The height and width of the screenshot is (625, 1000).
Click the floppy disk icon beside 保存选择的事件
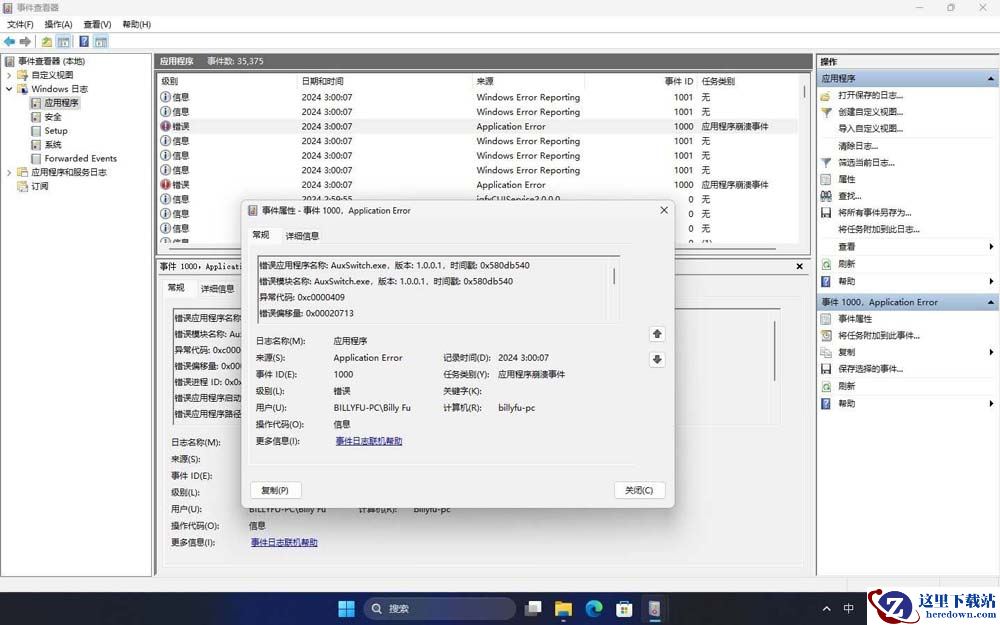[826, 369]
